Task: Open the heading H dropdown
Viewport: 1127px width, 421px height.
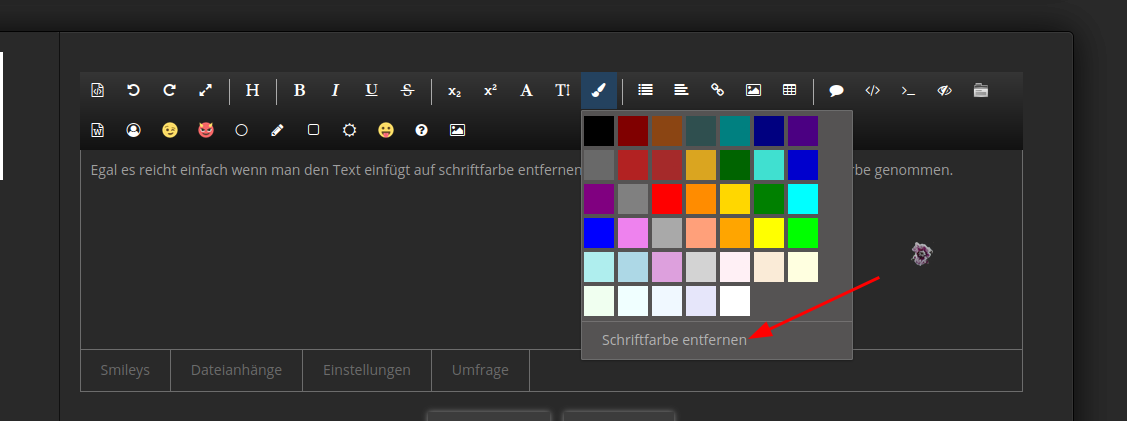Action: (x=252, y=90)
